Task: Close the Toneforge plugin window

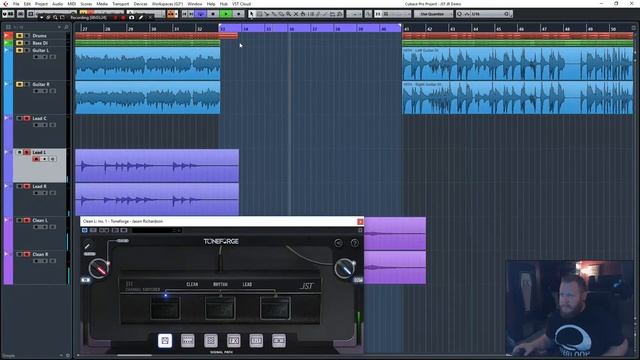Action: coord(360,222)
